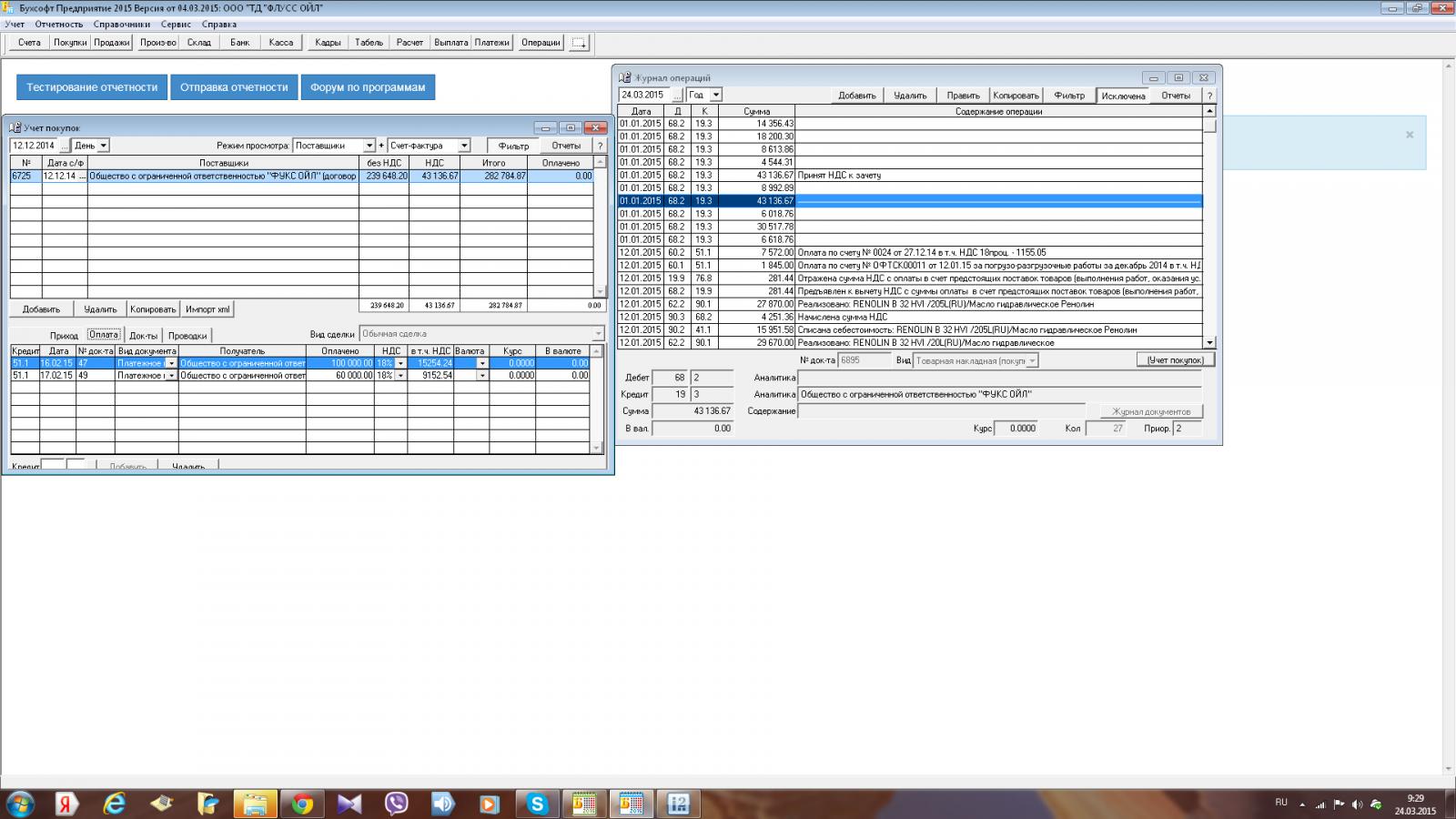Toggle the Исключена button in the journal
This screenshot has height=819, width=1456.
click(1123, 96)
